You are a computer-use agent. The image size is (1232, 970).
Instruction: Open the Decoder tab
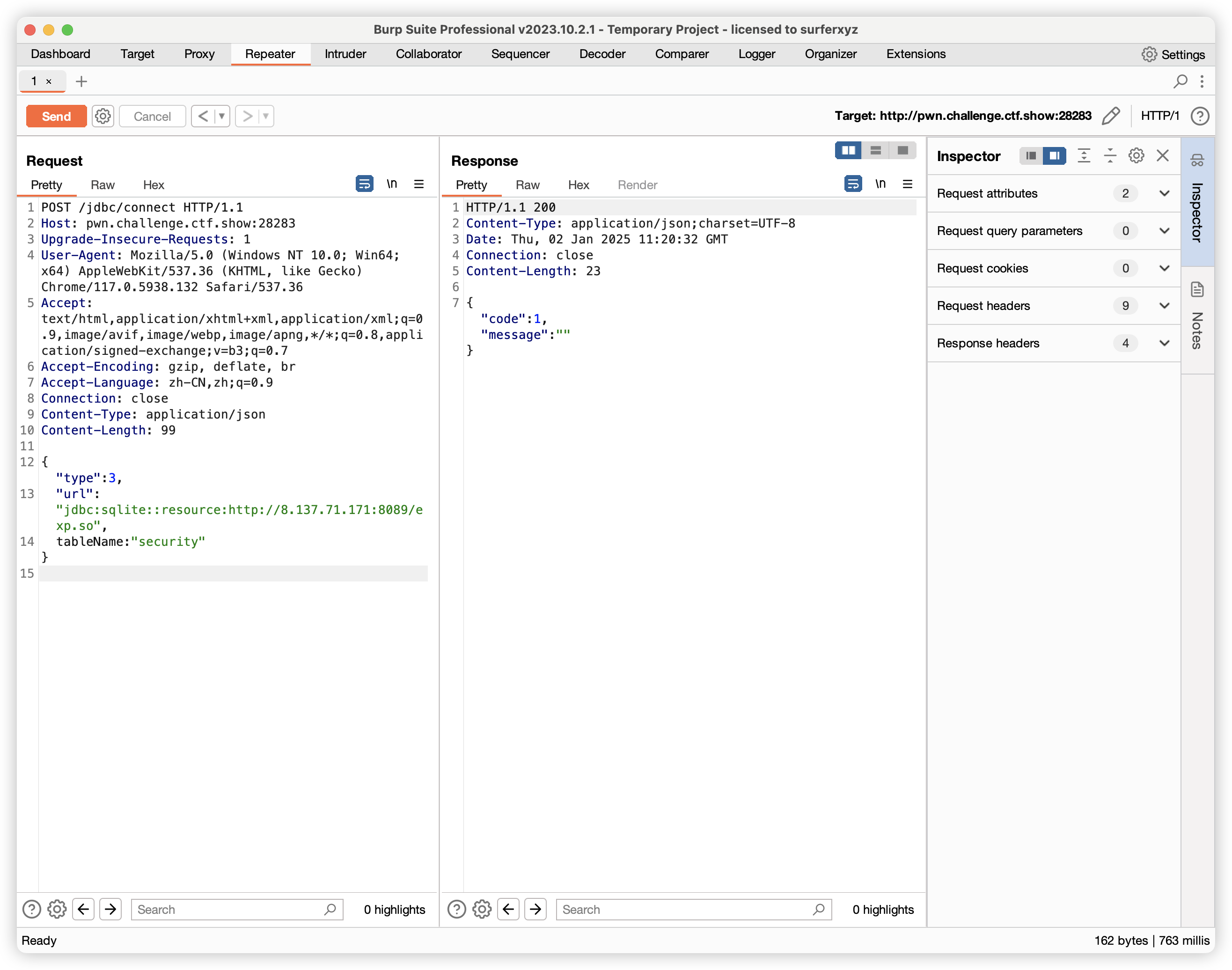tap(602, 54)
